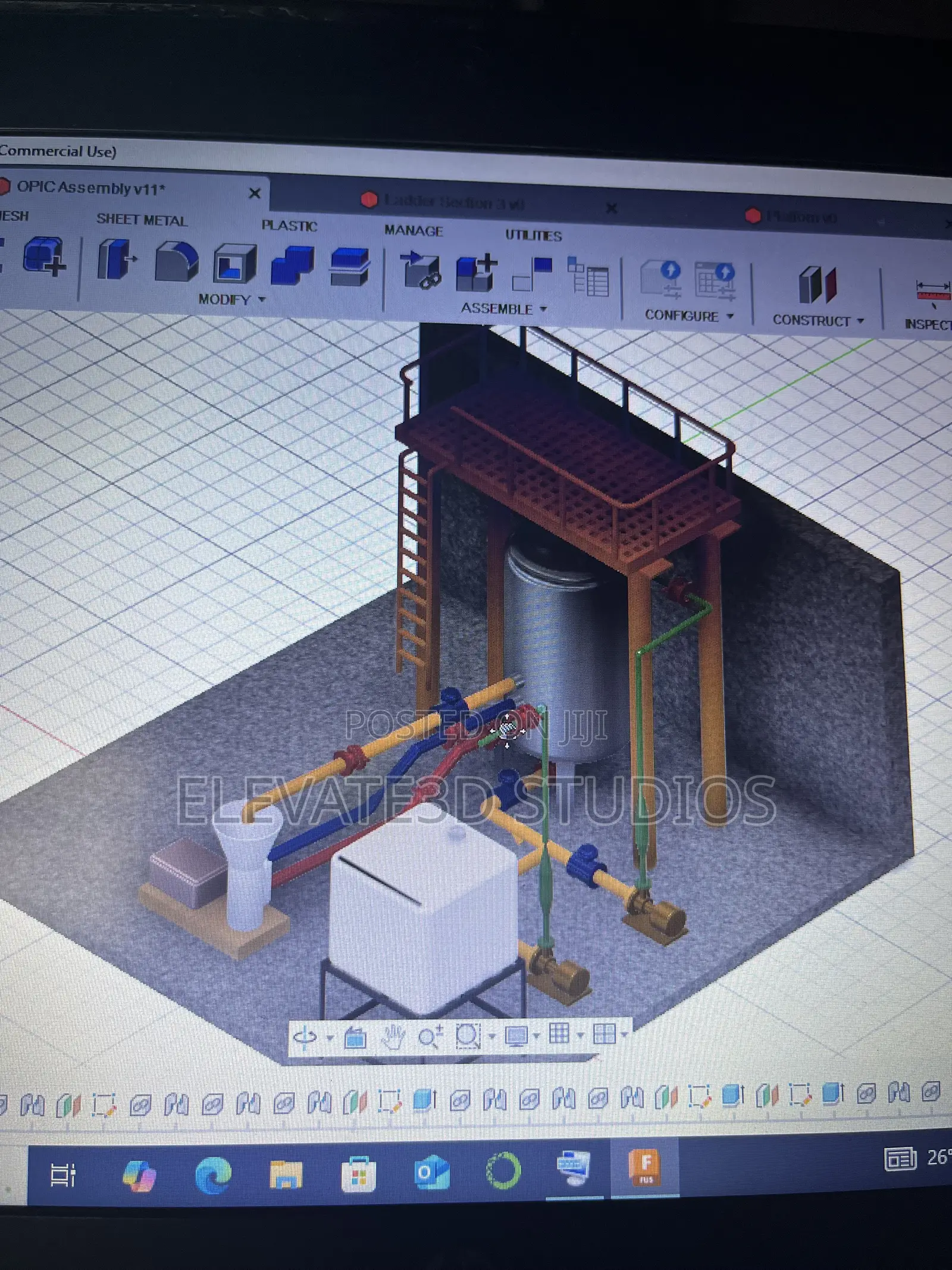Close the OPIC Assembly v11 tab

pyautogui.click(x=255, y=193)
